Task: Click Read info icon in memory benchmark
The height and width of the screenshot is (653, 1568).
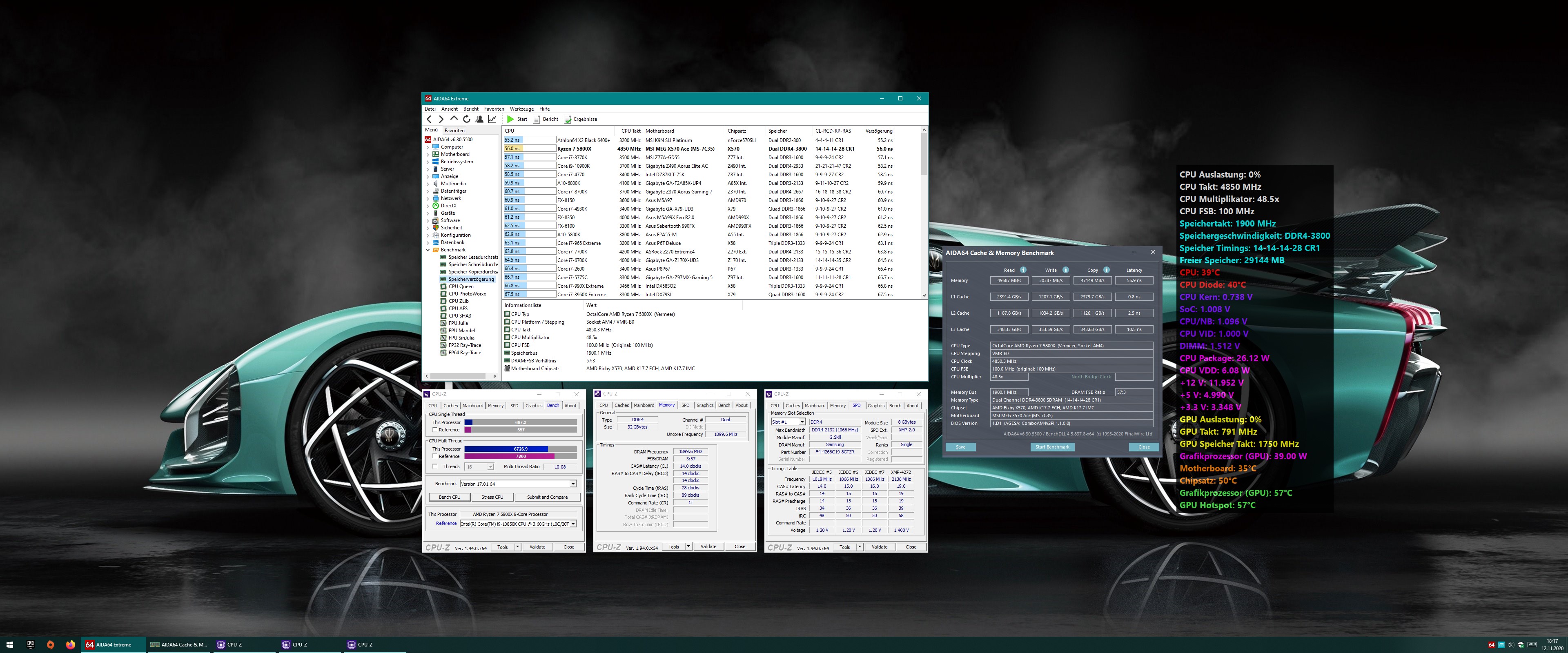Action: [x=1023, y=270]
